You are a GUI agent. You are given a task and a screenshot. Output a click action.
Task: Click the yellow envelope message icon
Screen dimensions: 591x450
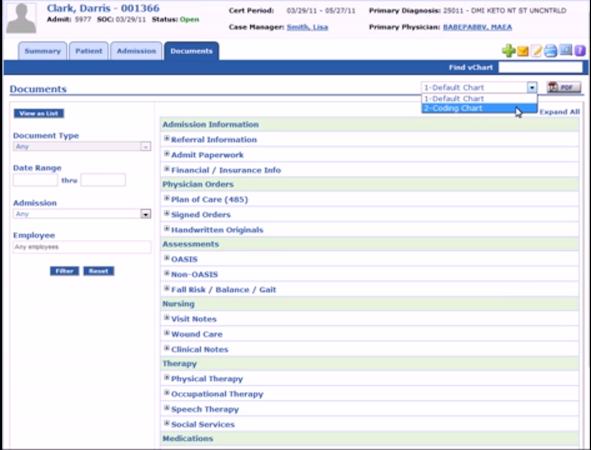(x=523, y=51)
